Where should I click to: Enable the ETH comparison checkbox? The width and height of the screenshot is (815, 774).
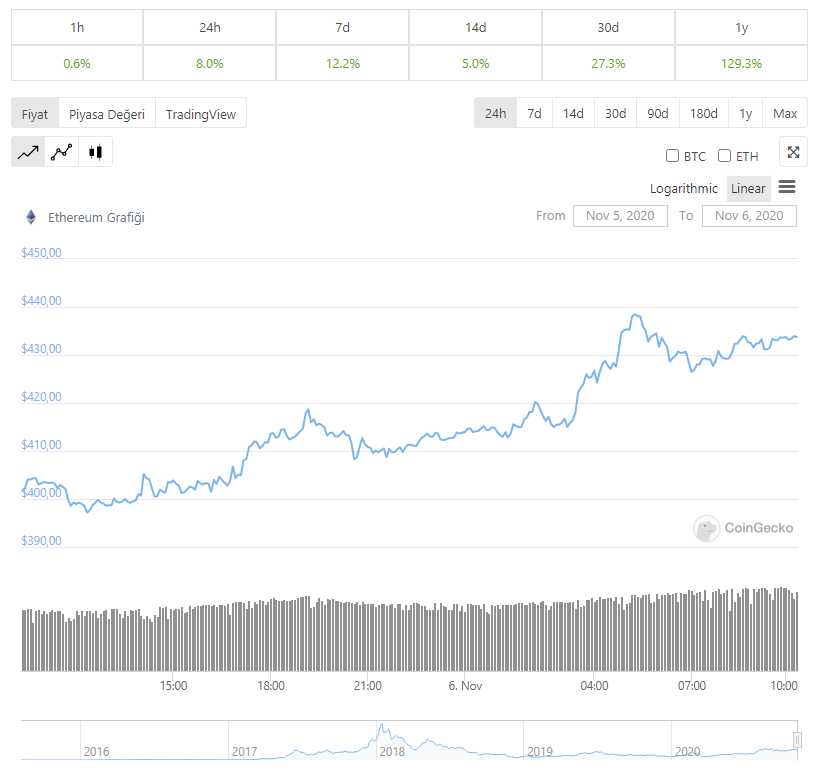[x=725, y=156]
